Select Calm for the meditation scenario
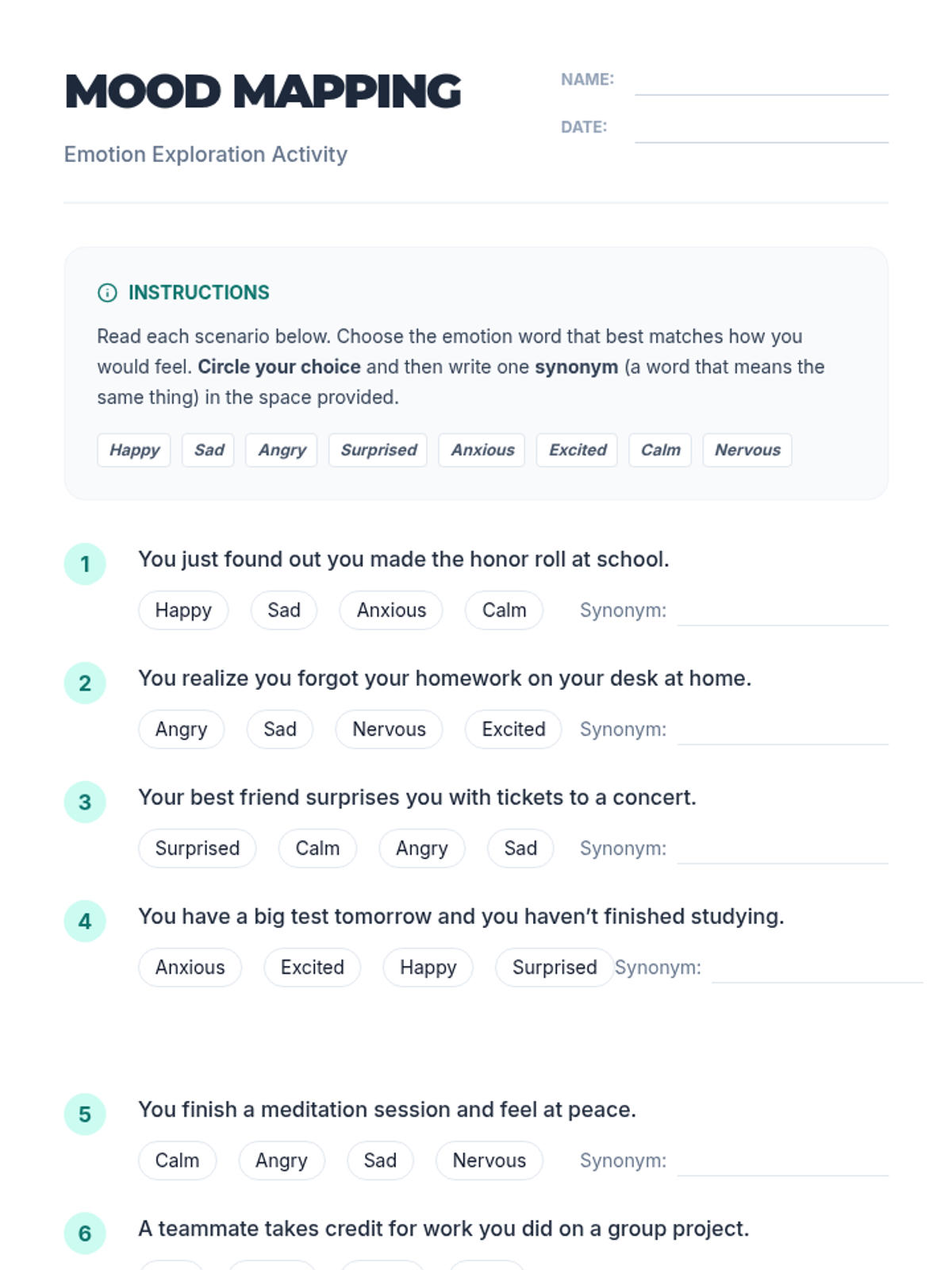 177,1160
